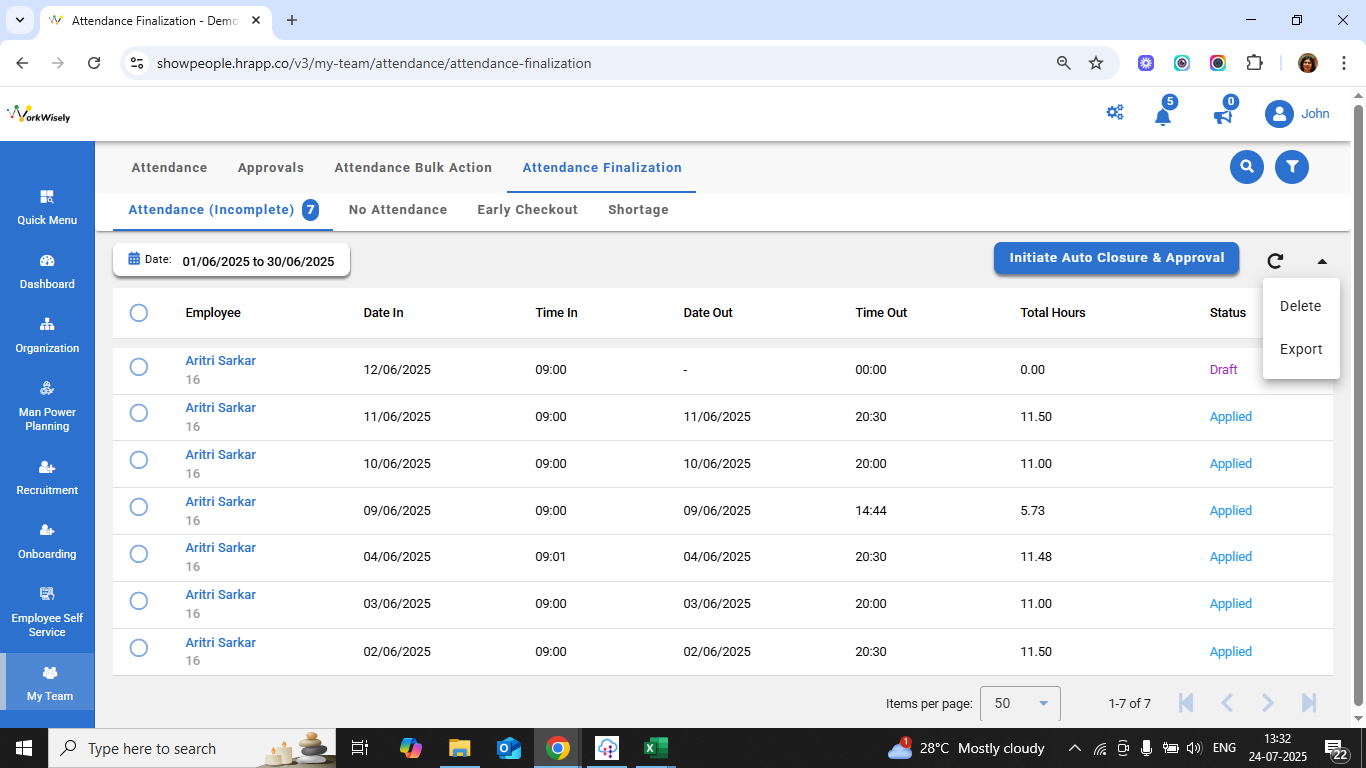Image resolution: width=1366 pixels, height=768 pixels.
Task: Toggle the select-all checkbox in table header
Action: 139,313
